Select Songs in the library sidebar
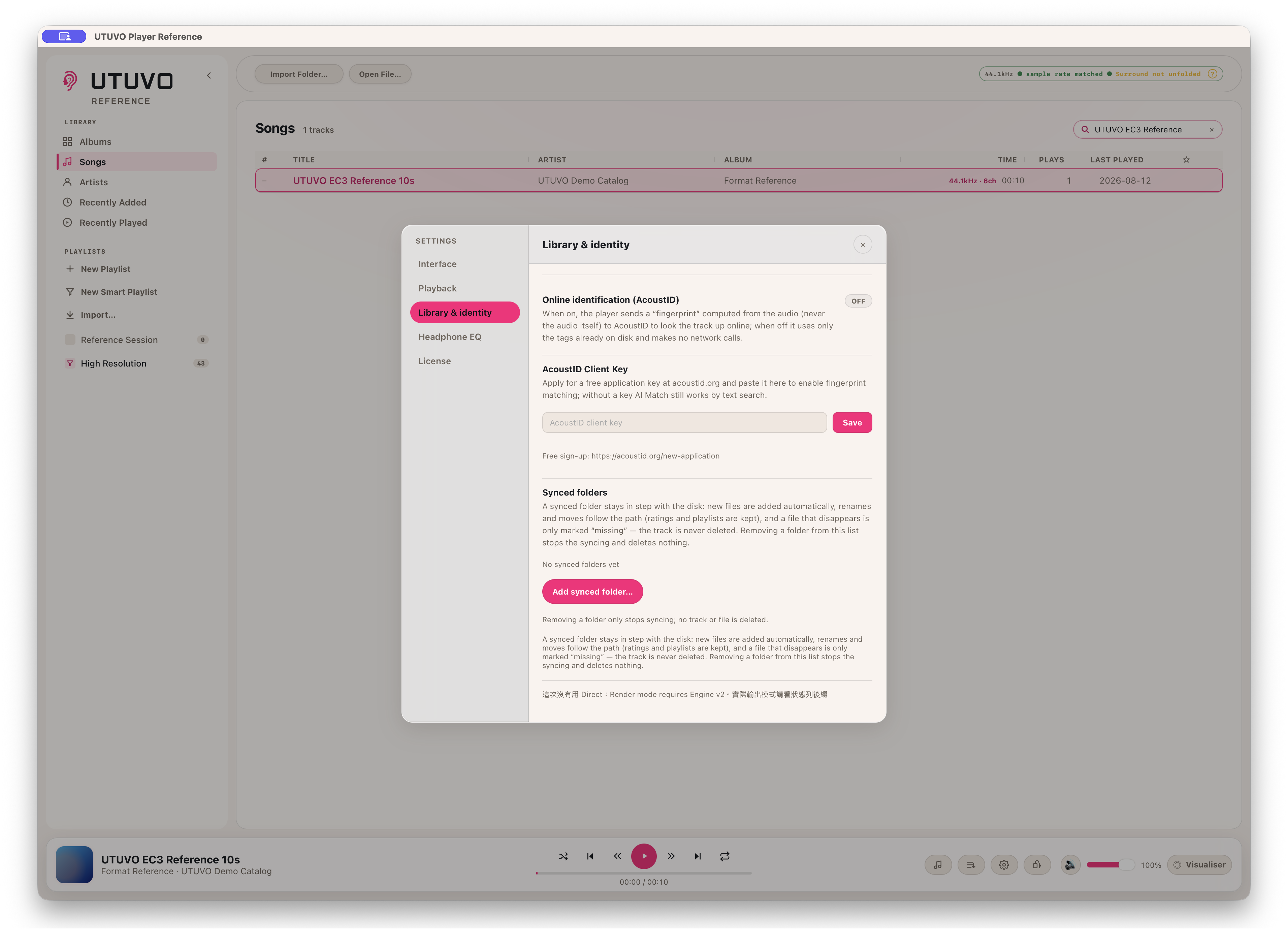The image size is (1288, 950). tap(137, 162)
